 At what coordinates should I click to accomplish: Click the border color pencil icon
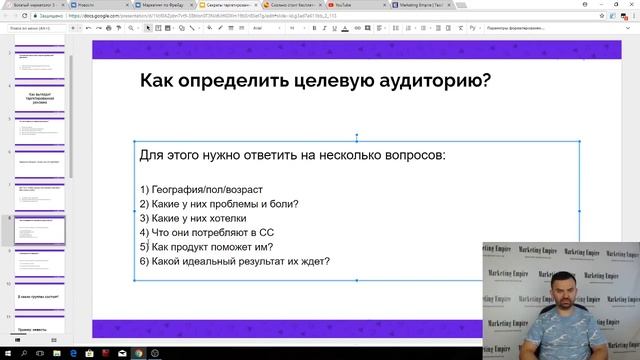point(220,28)
